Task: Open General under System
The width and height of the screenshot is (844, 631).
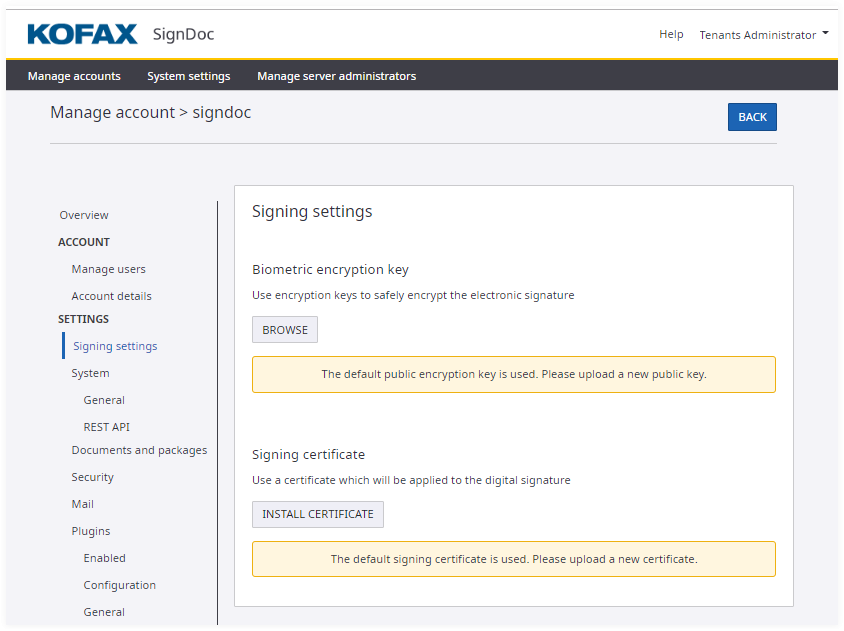Action: [104, 400]
